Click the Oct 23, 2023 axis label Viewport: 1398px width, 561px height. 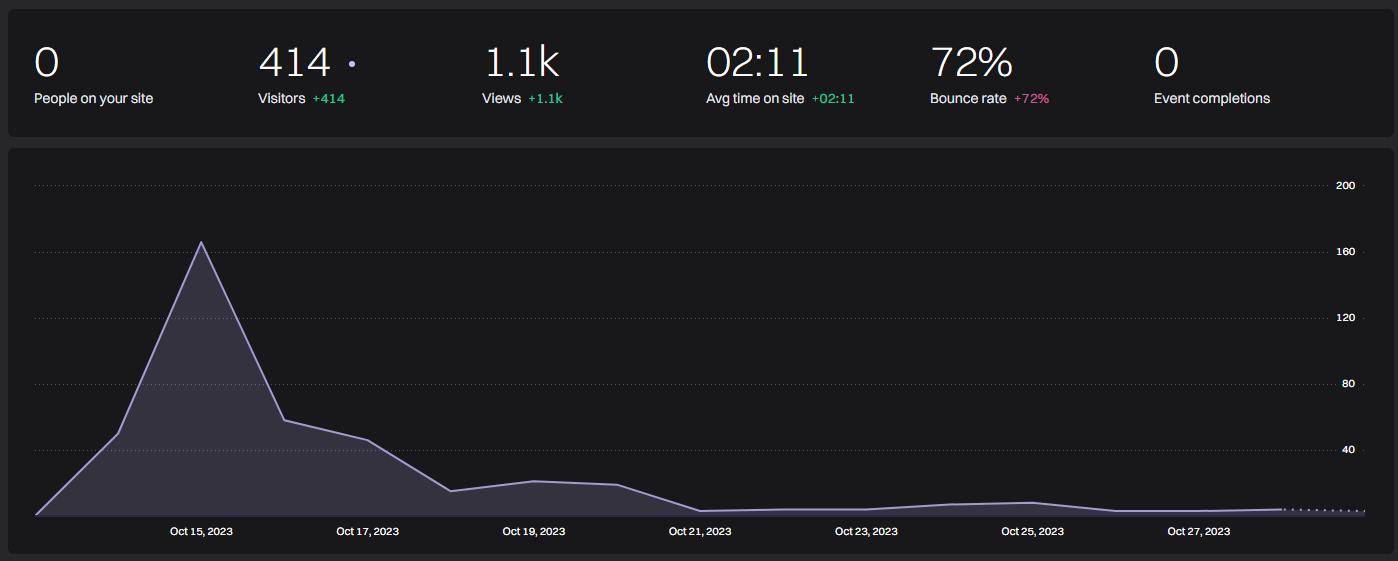(866, 532)
